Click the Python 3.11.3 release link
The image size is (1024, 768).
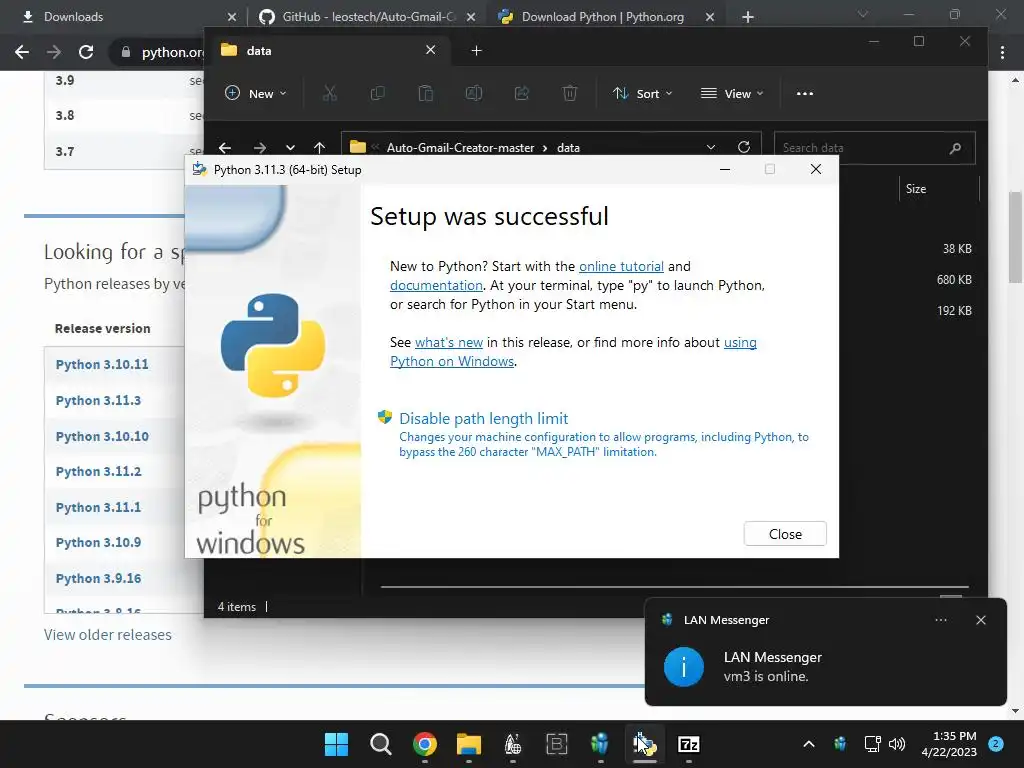coord(98,400)
